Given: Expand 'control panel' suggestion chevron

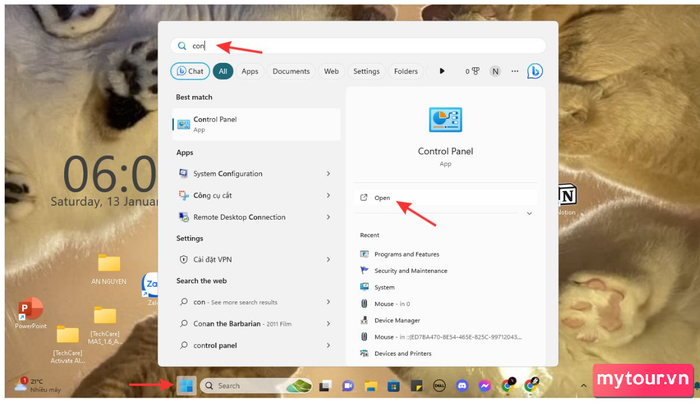Looking at the screenshot, I should [x=328, y=345].
